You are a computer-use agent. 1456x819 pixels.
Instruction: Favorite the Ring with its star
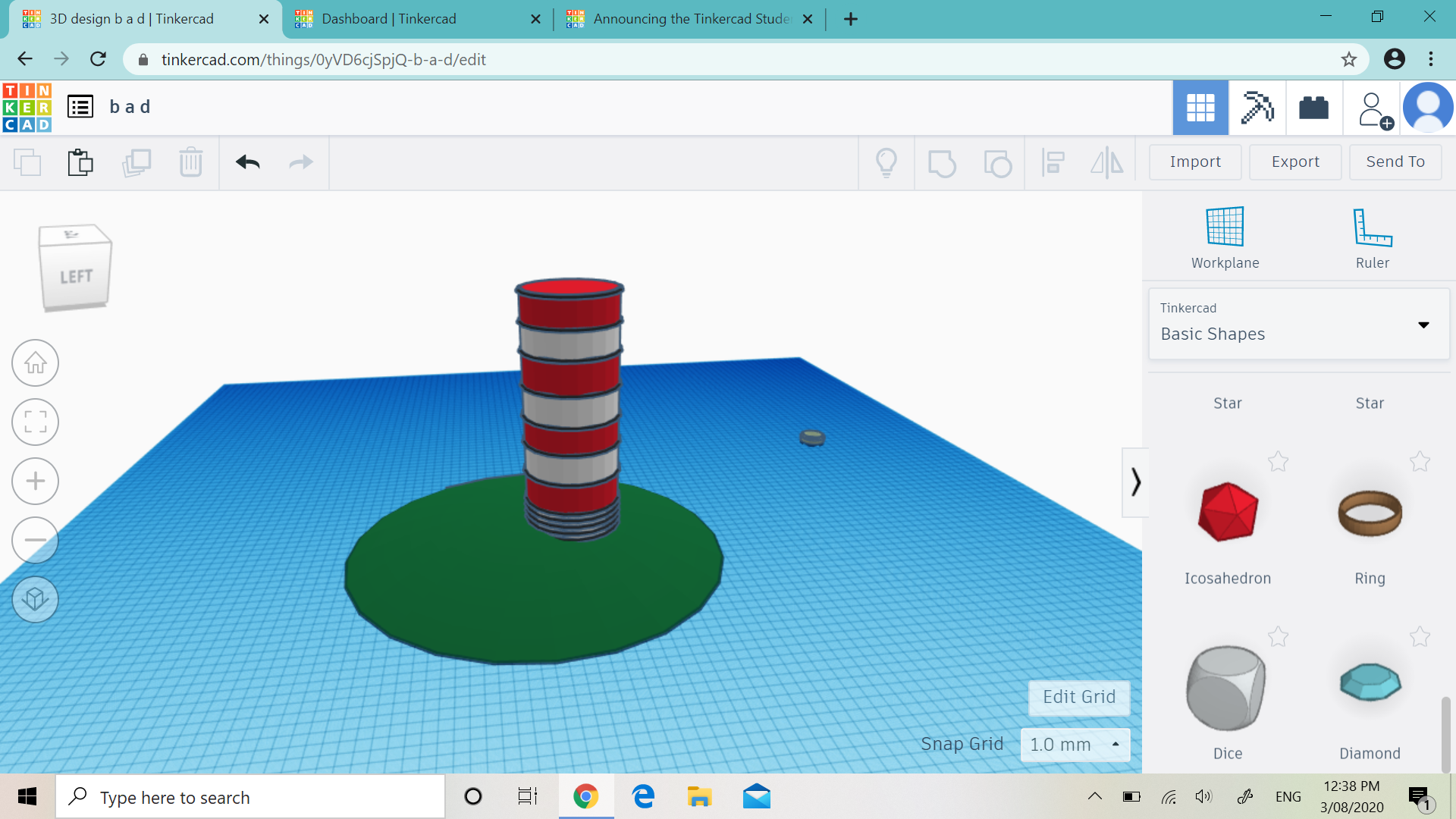pos(1420,461)
